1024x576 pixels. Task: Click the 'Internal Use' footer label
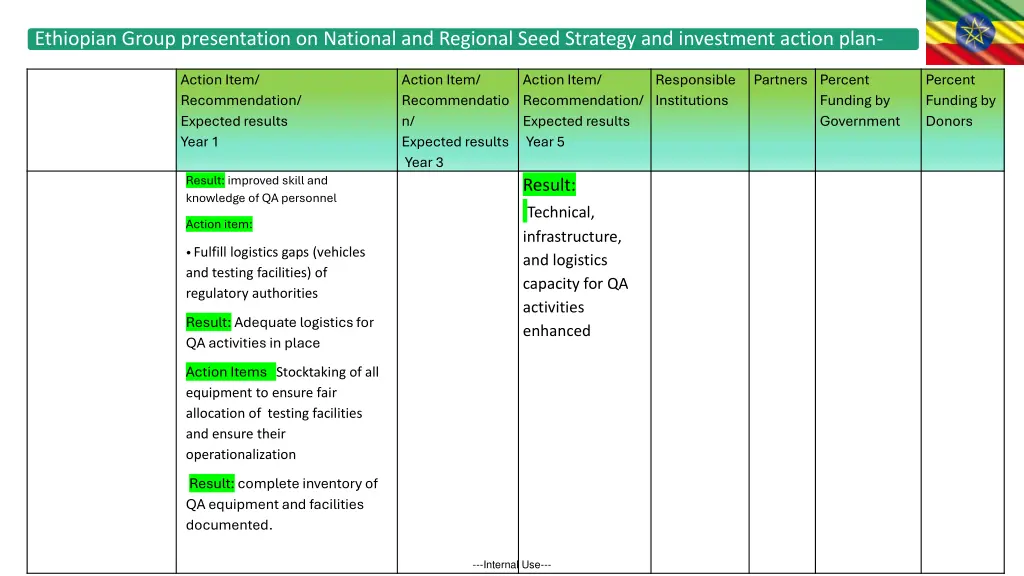tap(511, 565)
